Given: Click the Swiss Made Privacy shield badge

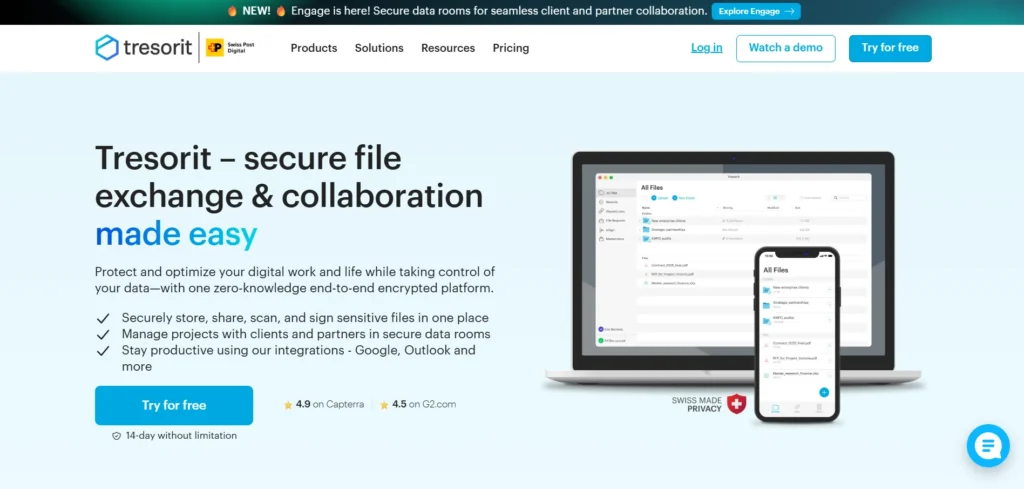Looking at the screenshot, I should point(737,404).
